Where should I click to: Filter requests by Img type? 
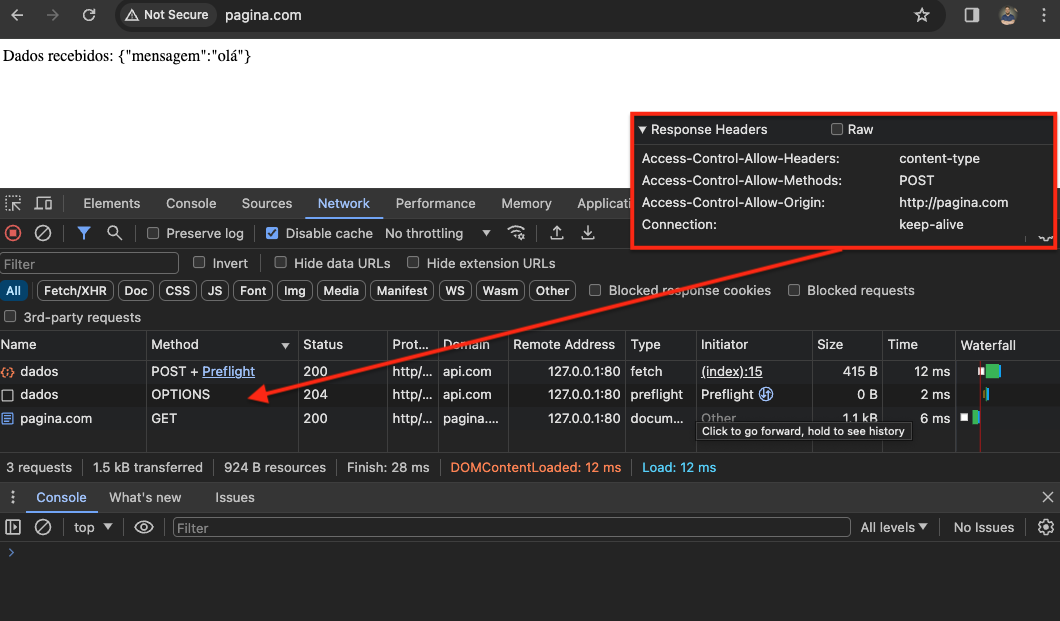(294, 291)
